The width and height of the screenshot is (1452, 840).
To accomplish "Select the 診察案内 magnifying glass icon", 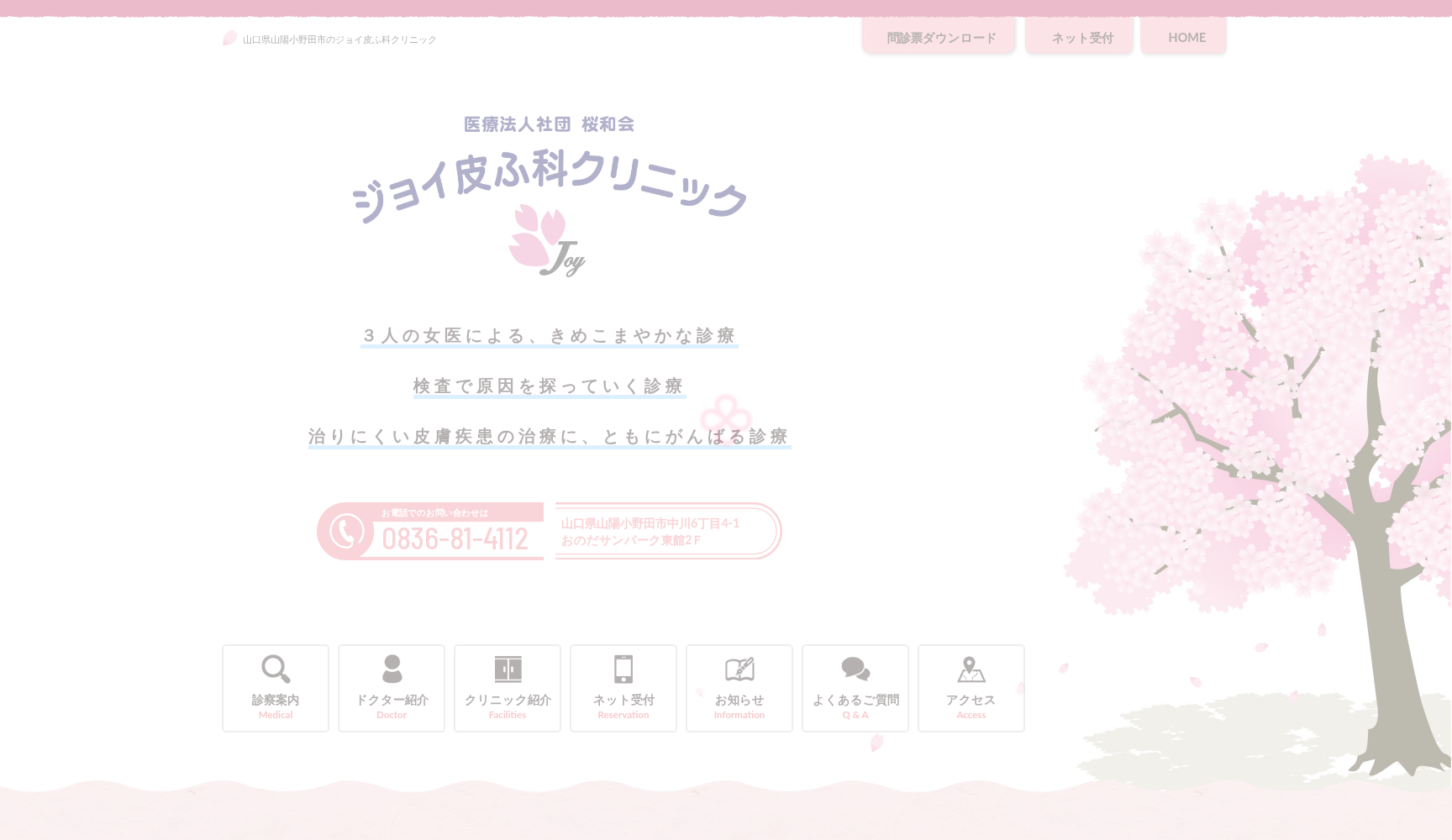I will 275,669.
